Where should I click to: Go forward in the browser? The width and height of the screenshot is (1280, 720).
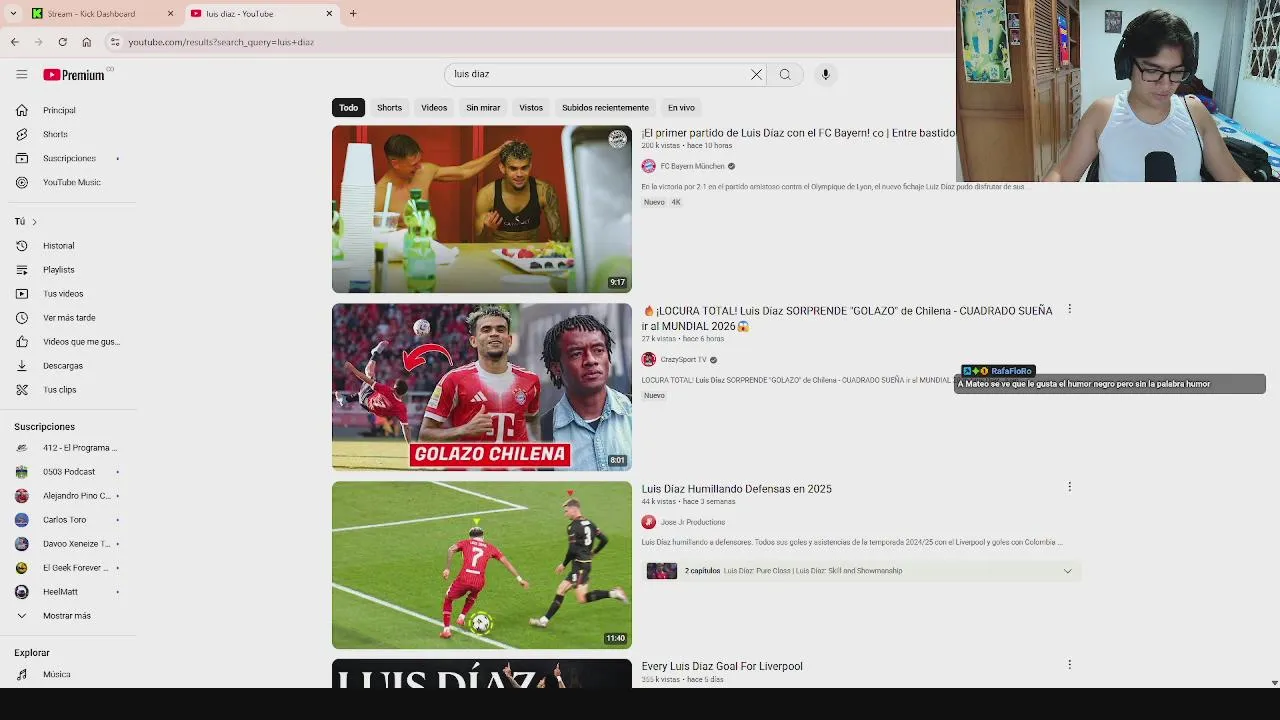tap(38, 42)
